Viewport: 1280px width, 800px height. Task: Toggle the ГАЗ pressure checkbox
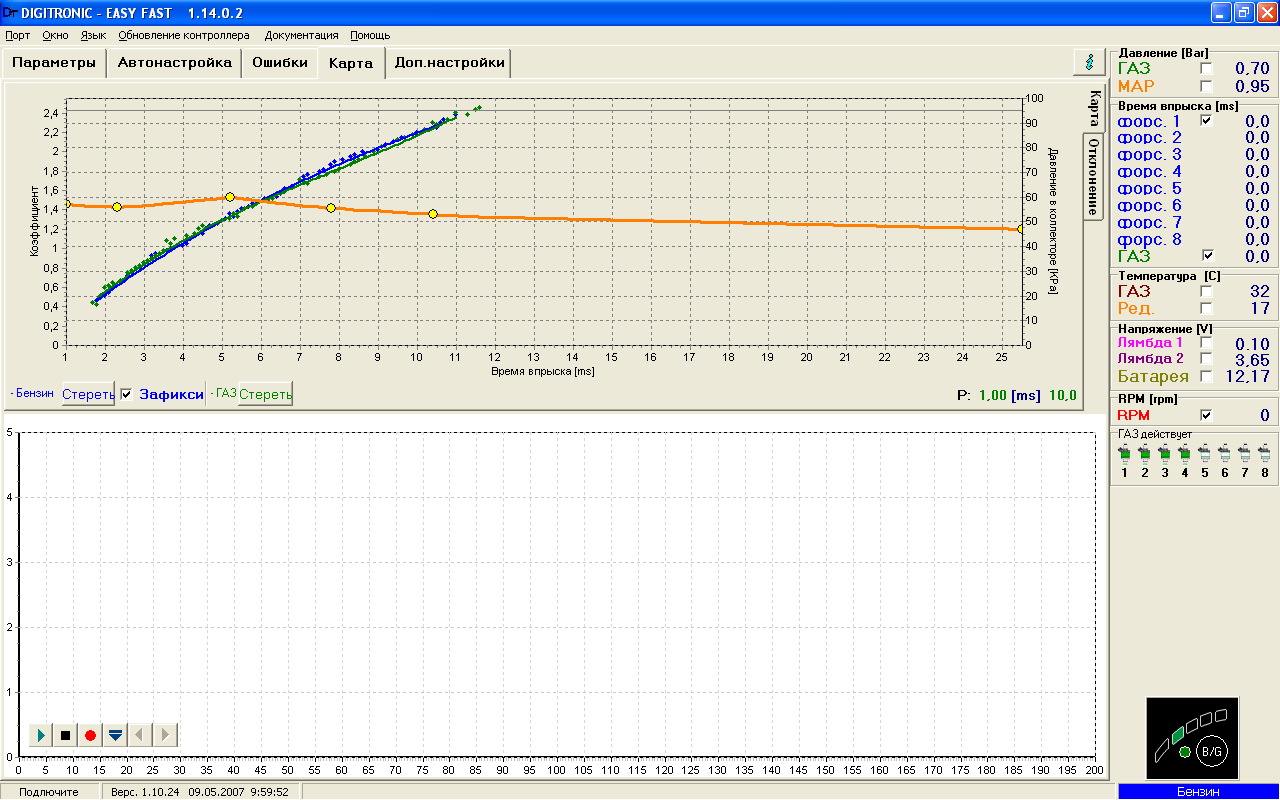[x=1206, y=68]
